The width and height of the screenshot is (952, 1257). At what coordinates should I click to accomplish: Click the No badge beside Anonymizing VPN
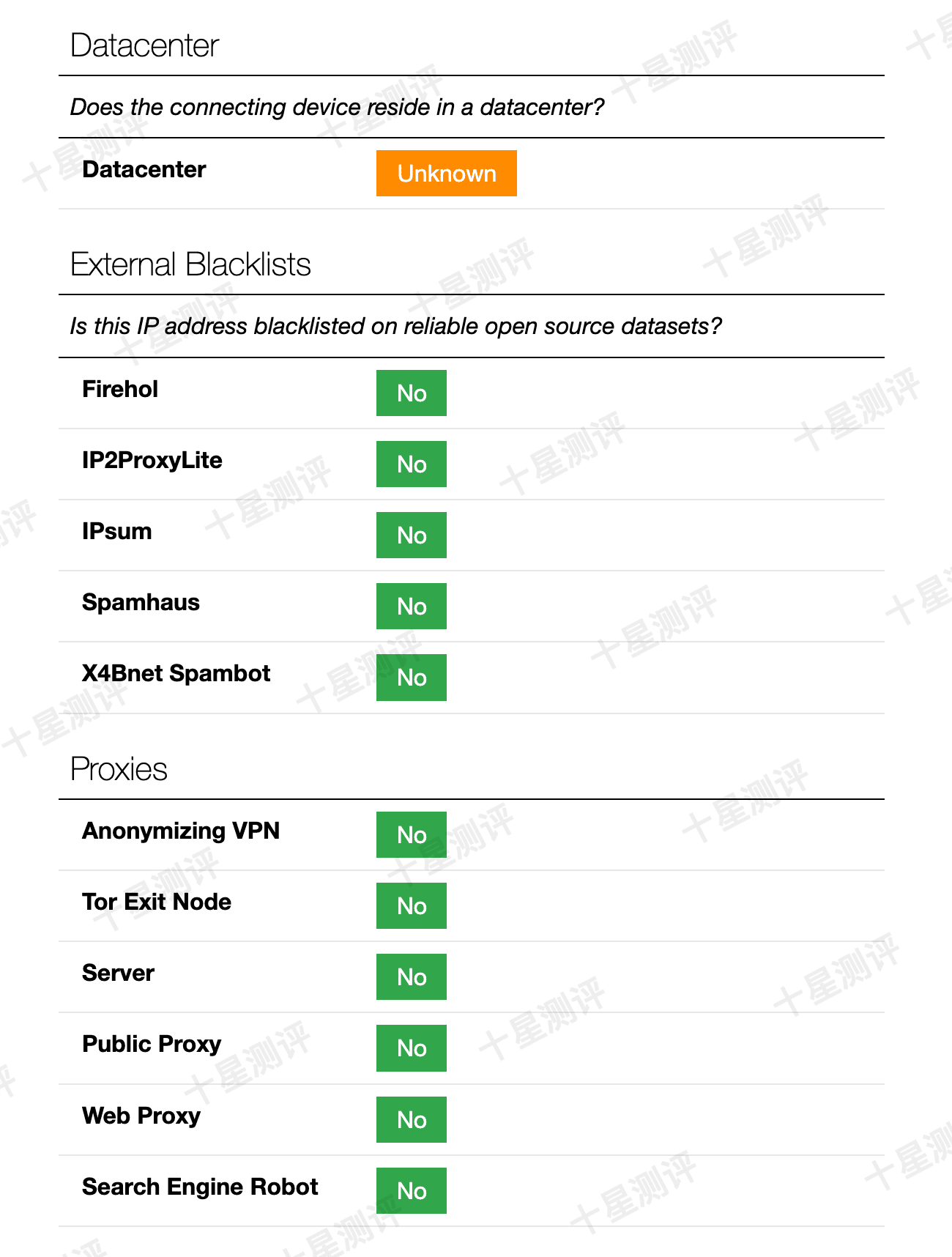(x=412, y=834)
